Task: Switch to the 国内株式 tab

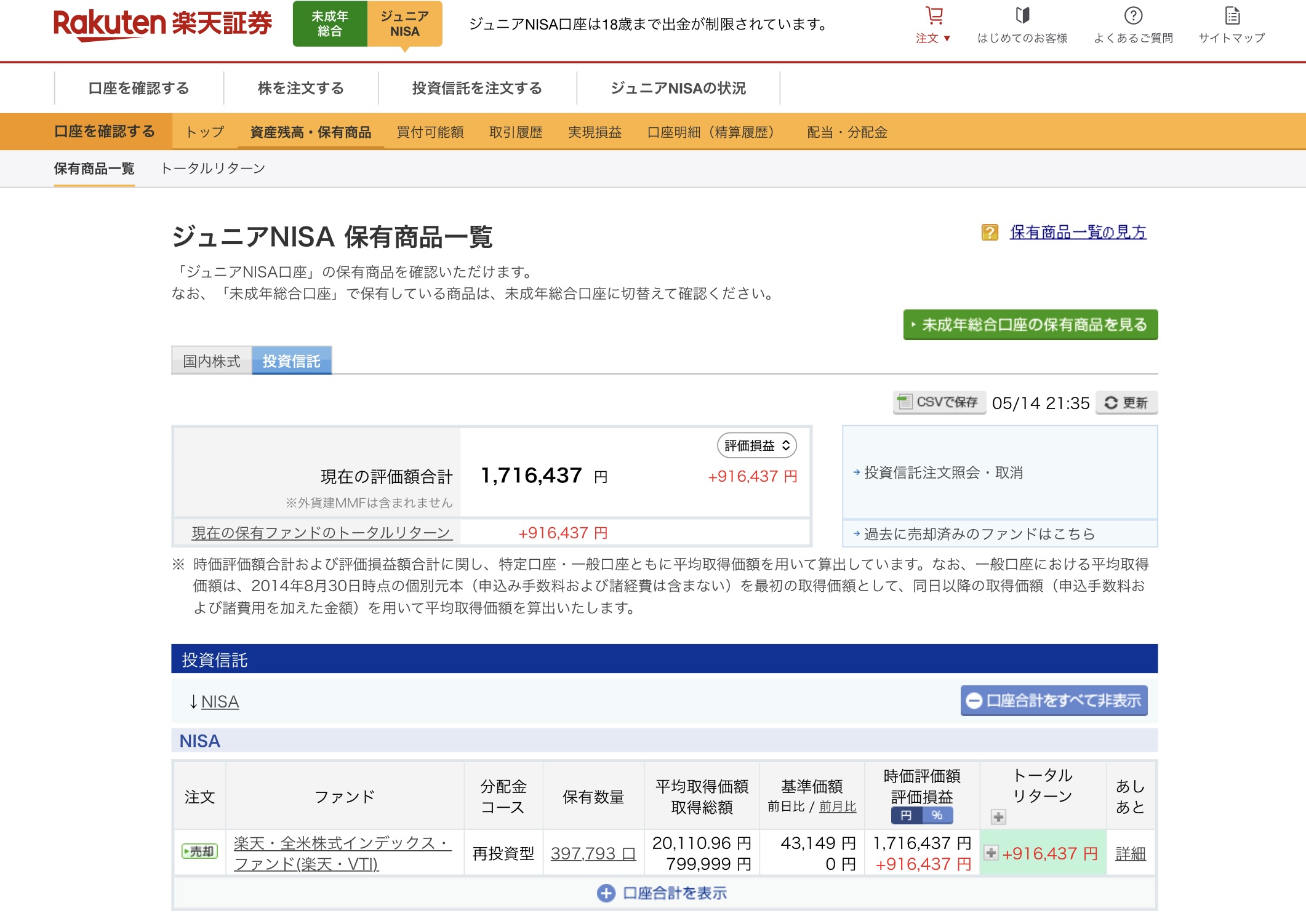Action: [x=212, y=360]
